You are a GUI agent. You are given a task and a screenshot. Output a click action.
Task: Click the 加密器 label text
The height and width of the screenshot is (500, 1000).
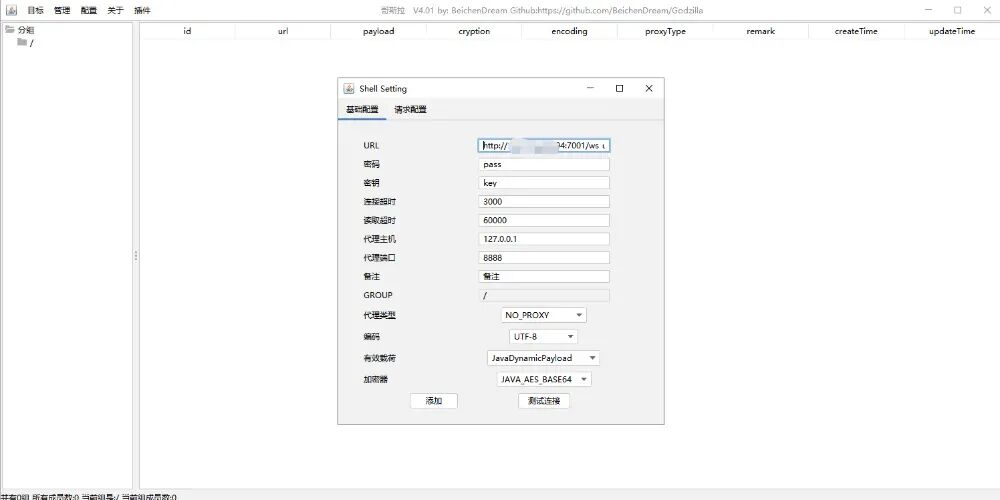[x=375, y=379]
